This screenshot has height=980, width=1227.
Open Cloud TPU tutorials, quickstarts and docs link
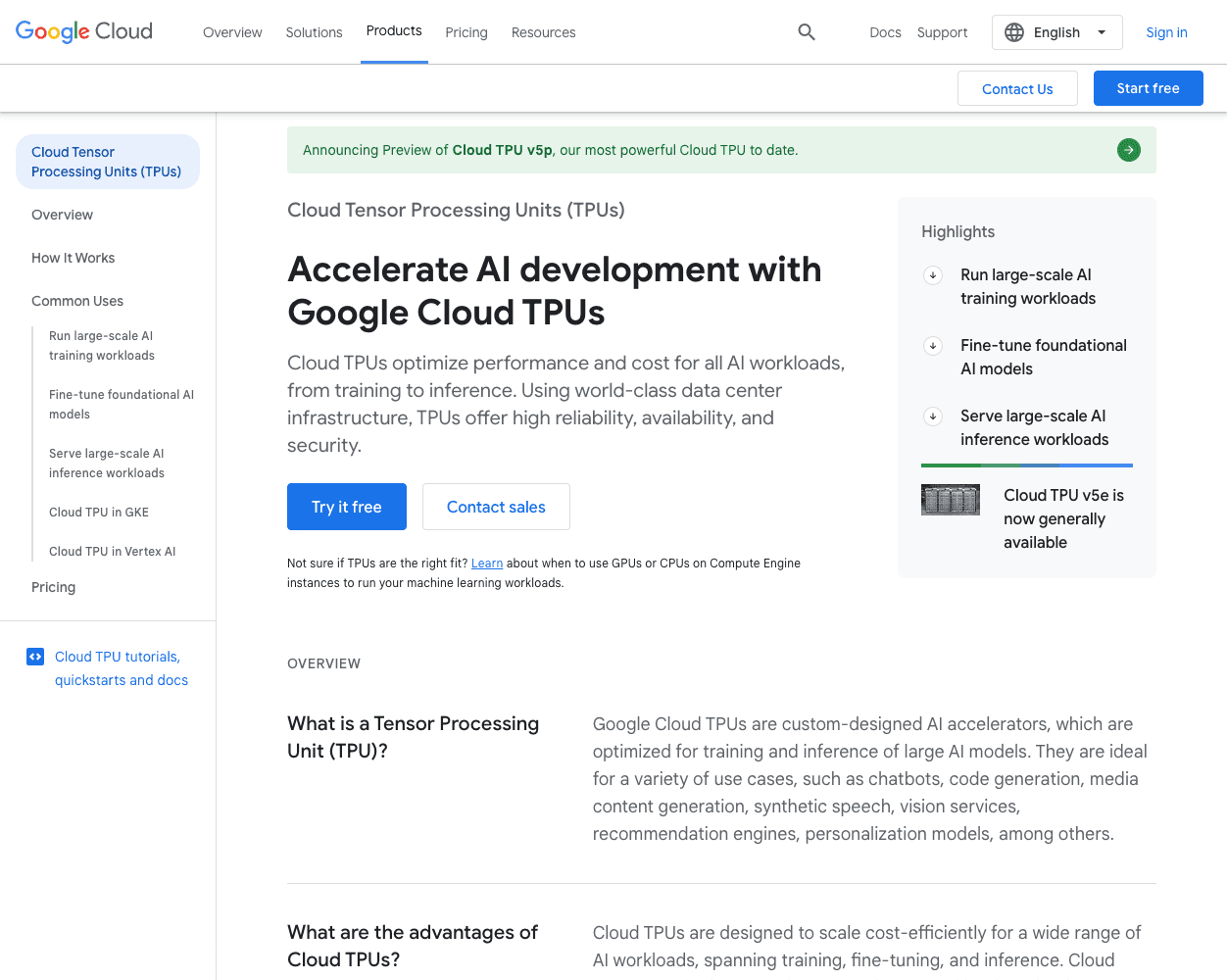122,668
